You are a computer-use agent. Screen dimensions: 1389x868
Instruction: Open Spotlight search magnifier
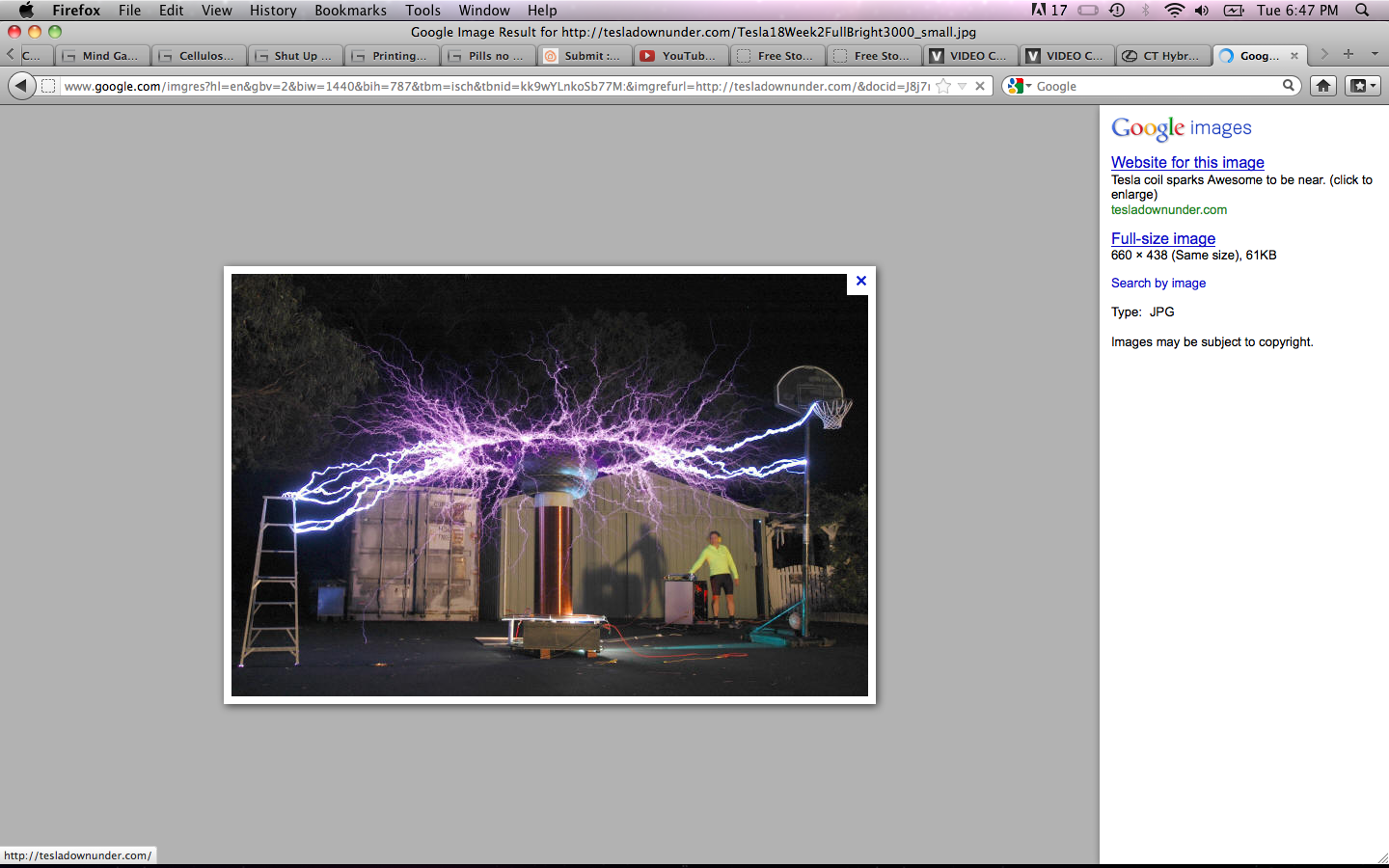(1361, 11)
